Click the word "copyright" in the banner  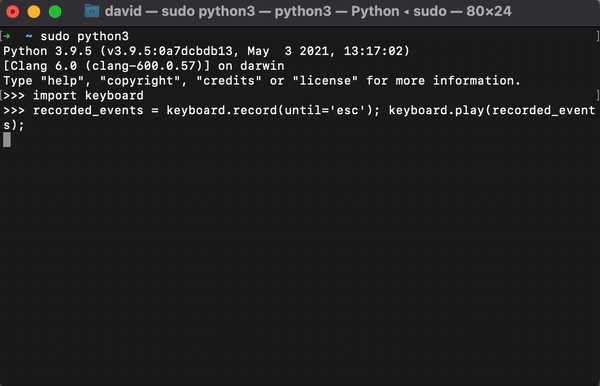click(x=140, y=81)
